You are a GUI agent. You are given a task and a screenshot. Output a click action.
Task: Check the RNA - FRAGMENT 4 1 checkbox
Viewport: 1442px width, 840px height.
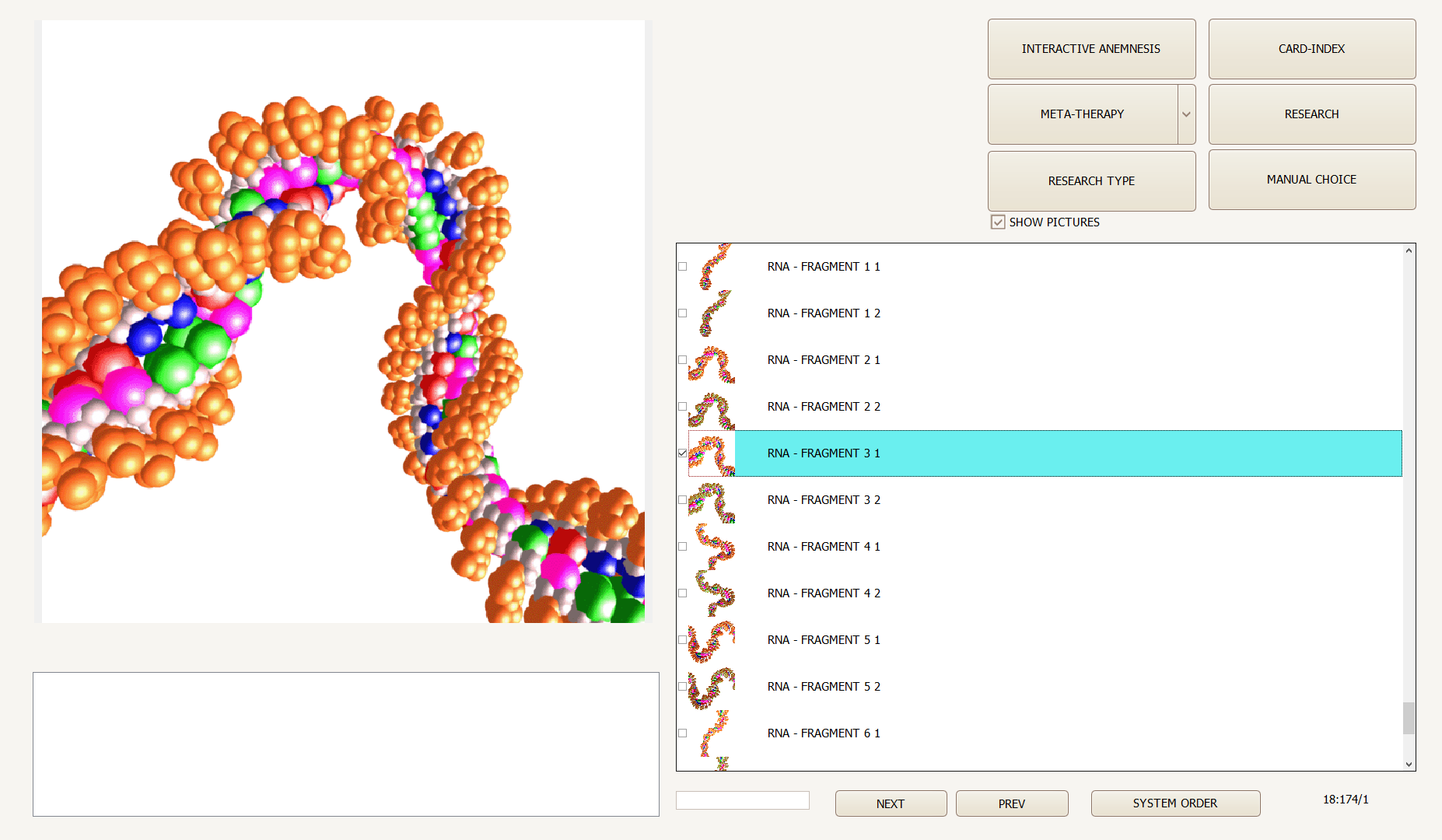683,547
